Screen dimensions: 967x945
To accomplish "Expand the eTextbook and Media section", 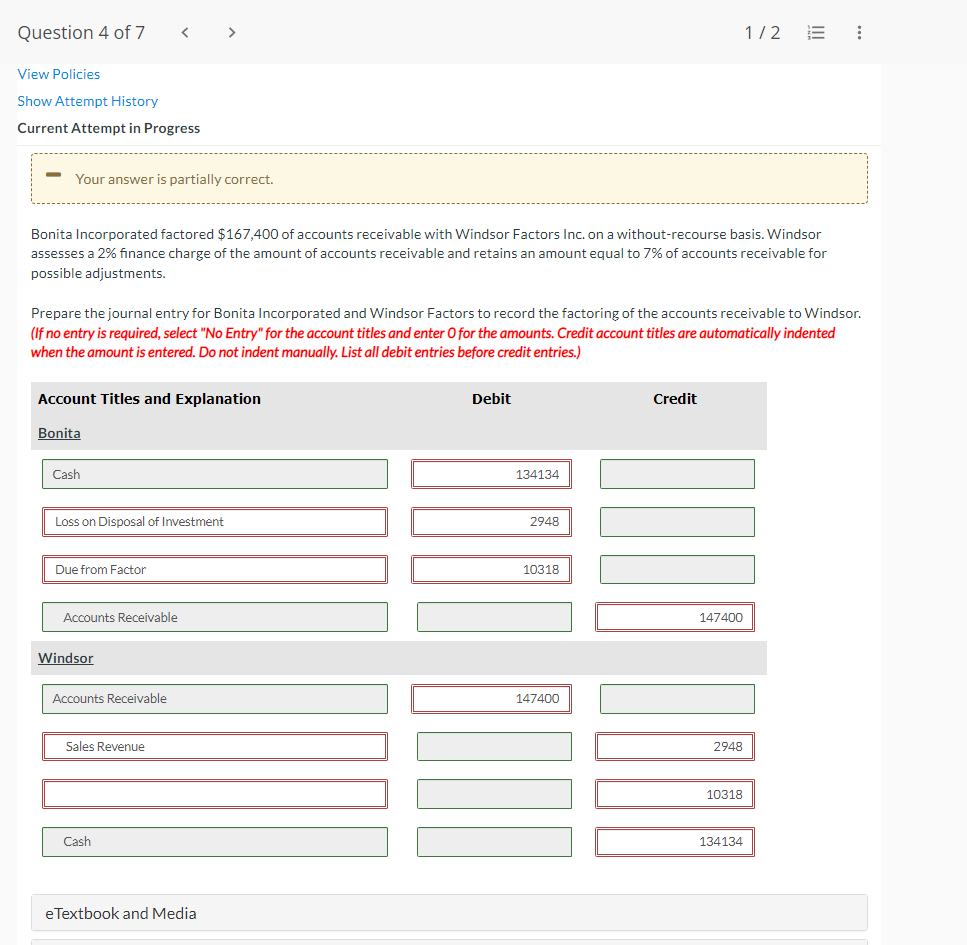I will pos(449,913).
